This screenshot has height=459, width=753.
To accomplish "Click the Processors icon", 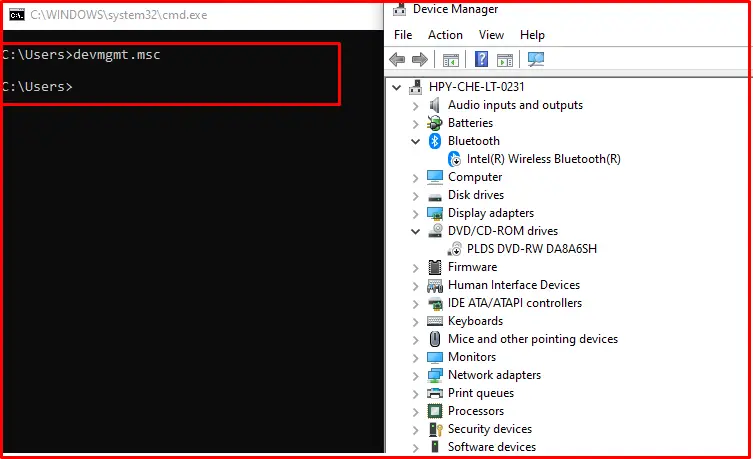I will 435,411.
